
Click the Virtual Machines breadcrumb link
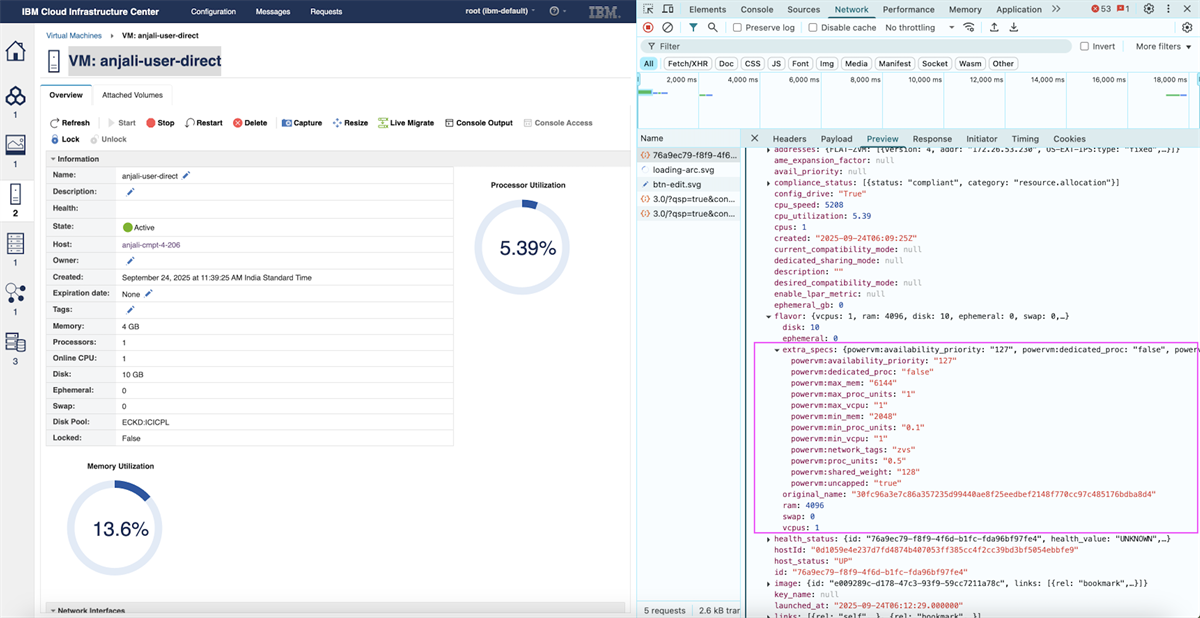point(73,35)
